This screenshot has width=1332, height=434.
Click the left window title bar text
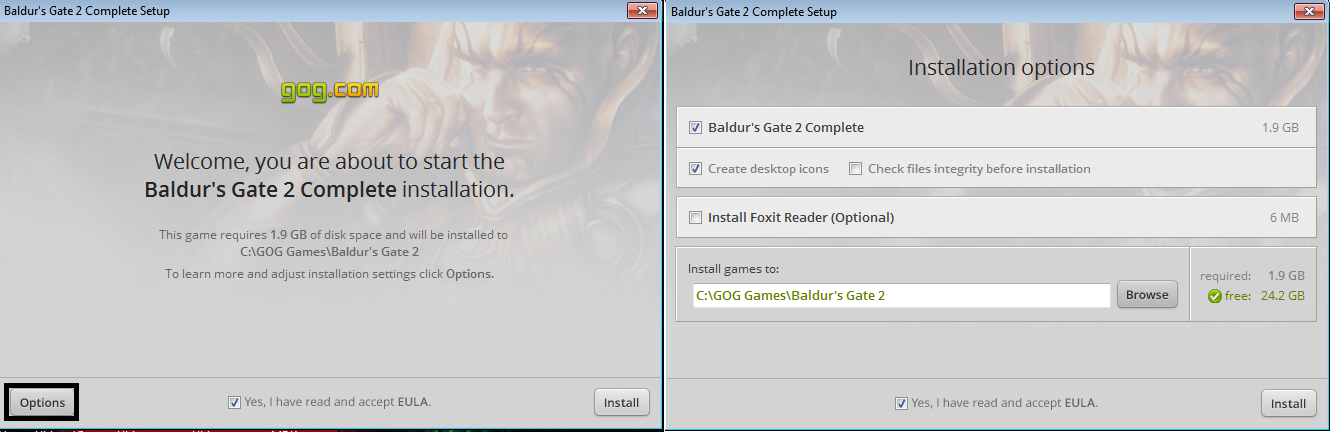[86, 11]
